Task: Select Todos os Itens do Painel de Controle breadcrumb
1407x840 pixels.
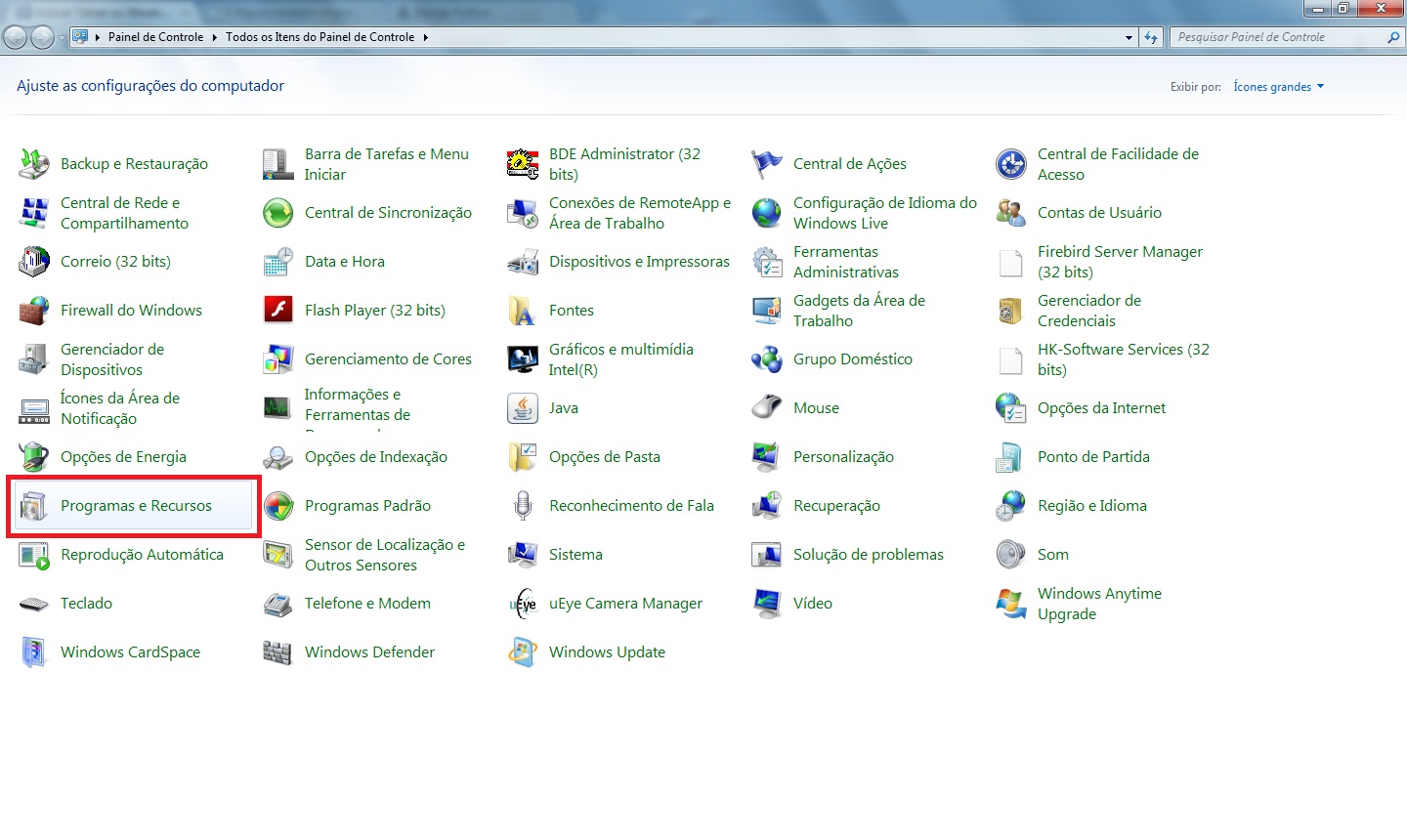Action: pos(320,37)
